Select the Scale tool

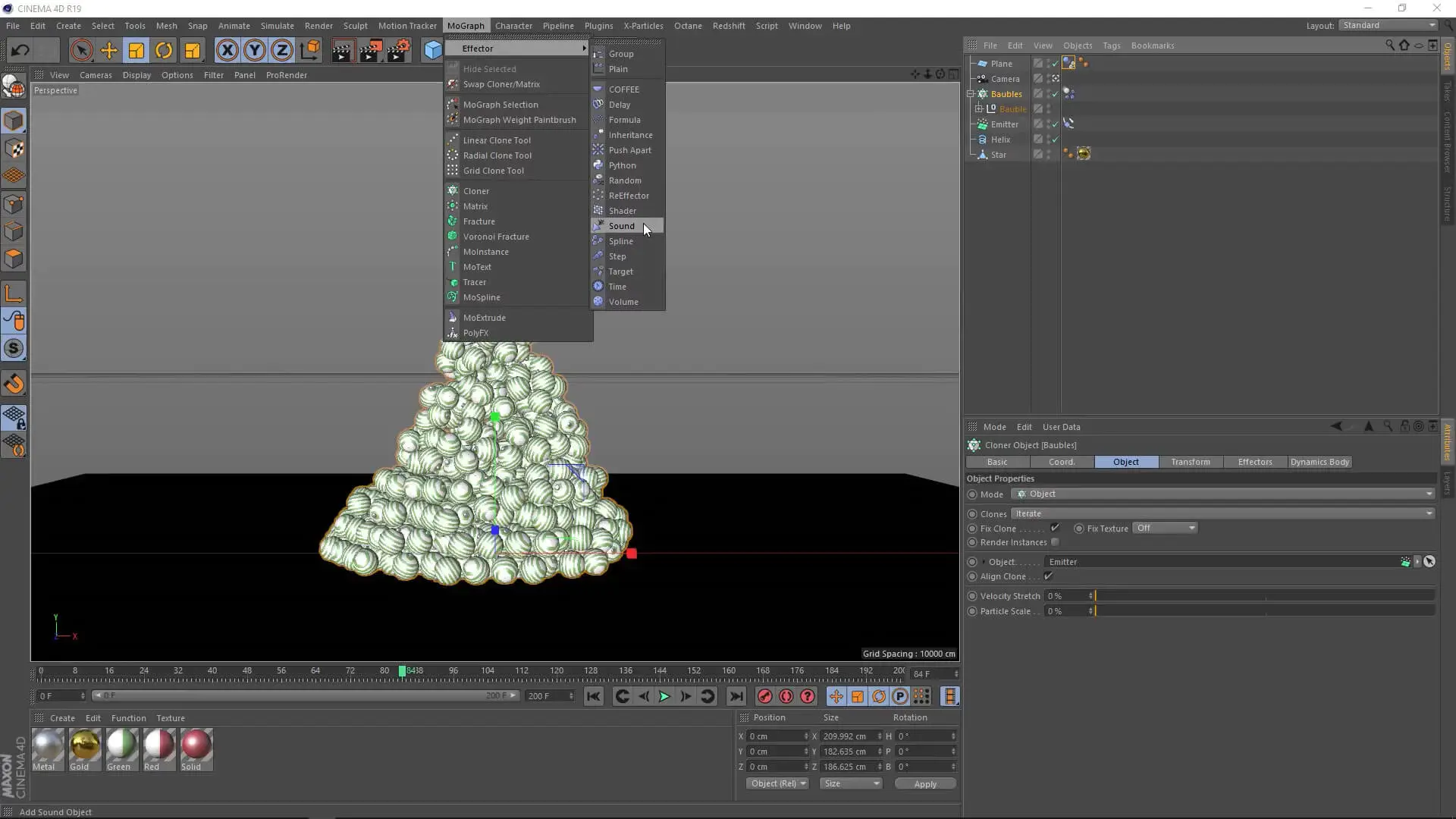[136, 51]
